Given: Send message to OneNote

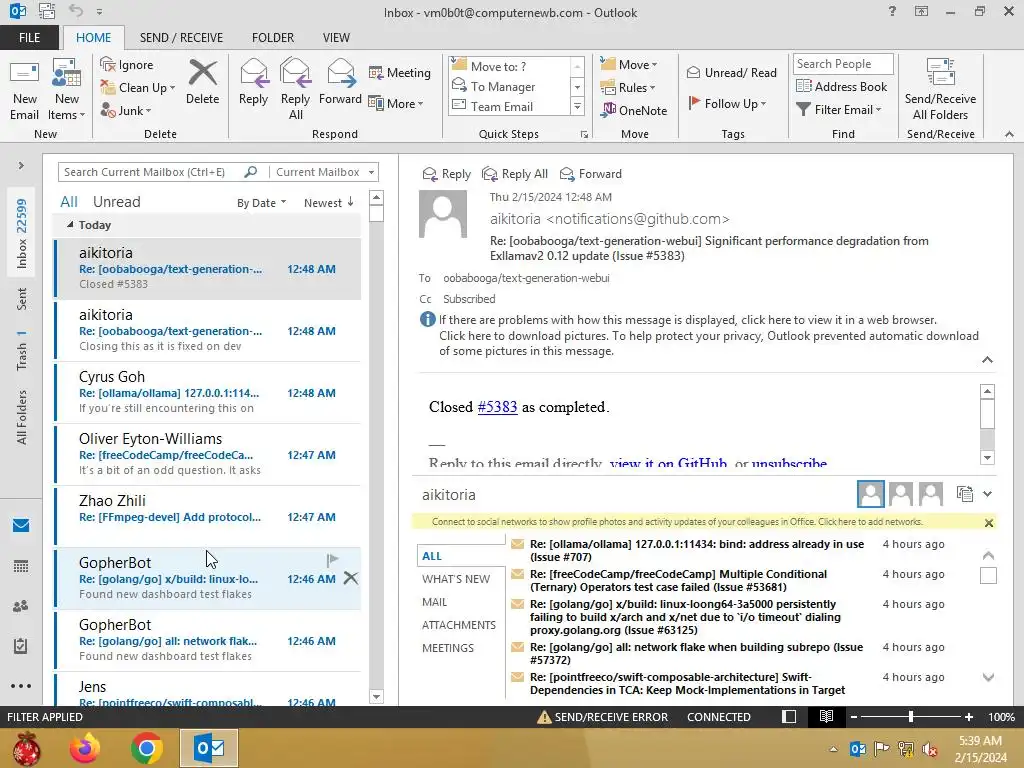Looking at the screenshot, I should pos(634,110).
